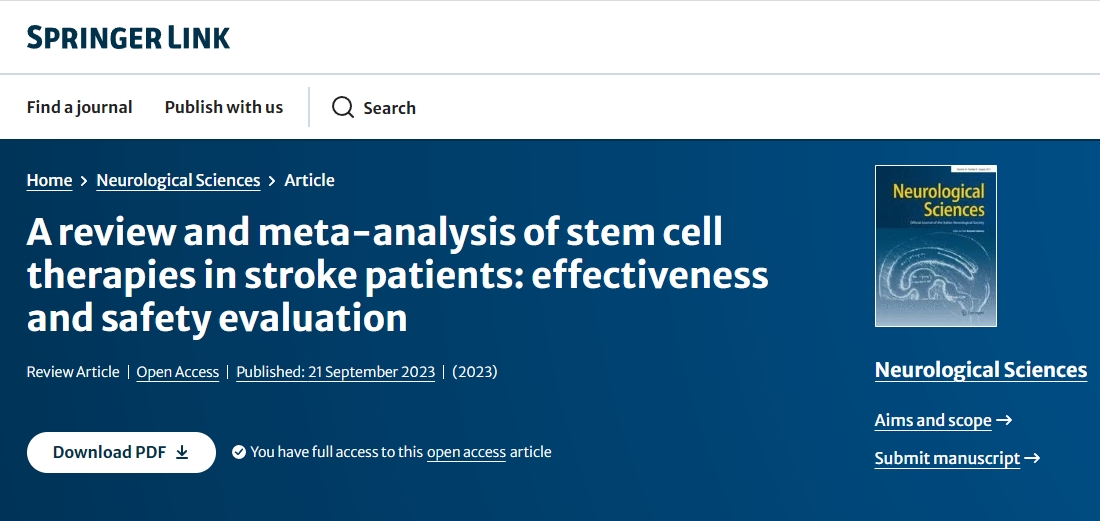Viewport: 1100px width, 521px height.
Task: Click the download arrow icon on Download PDF
Action: [x=182, y=452]
